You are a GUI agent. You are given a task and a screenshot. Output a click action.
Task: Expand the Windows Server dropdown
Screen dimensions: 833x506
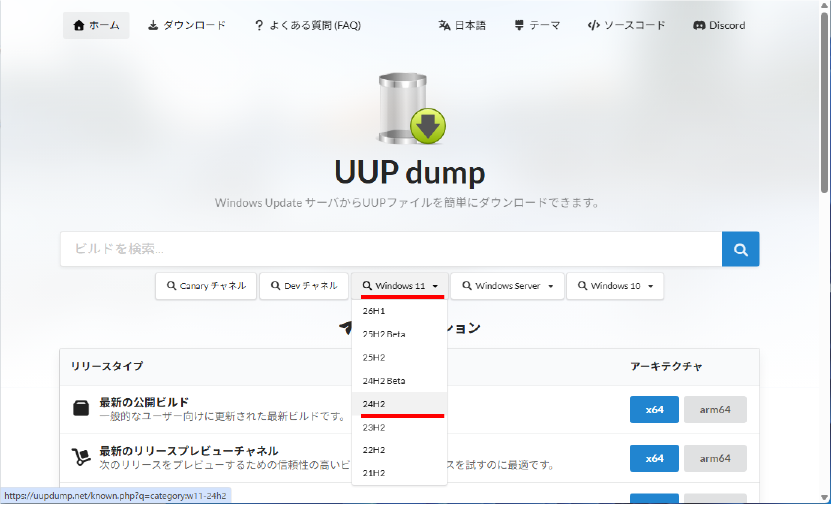pyautogui.click(x=507, y=286)
